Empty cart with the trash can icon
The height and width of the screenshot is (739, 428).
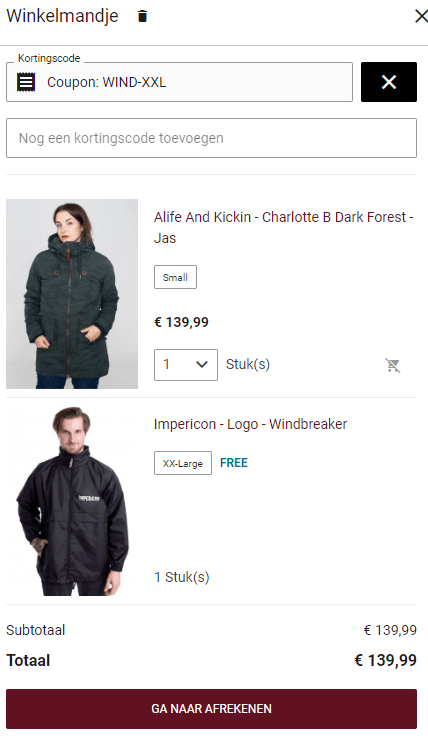click(x=142, y=16)
